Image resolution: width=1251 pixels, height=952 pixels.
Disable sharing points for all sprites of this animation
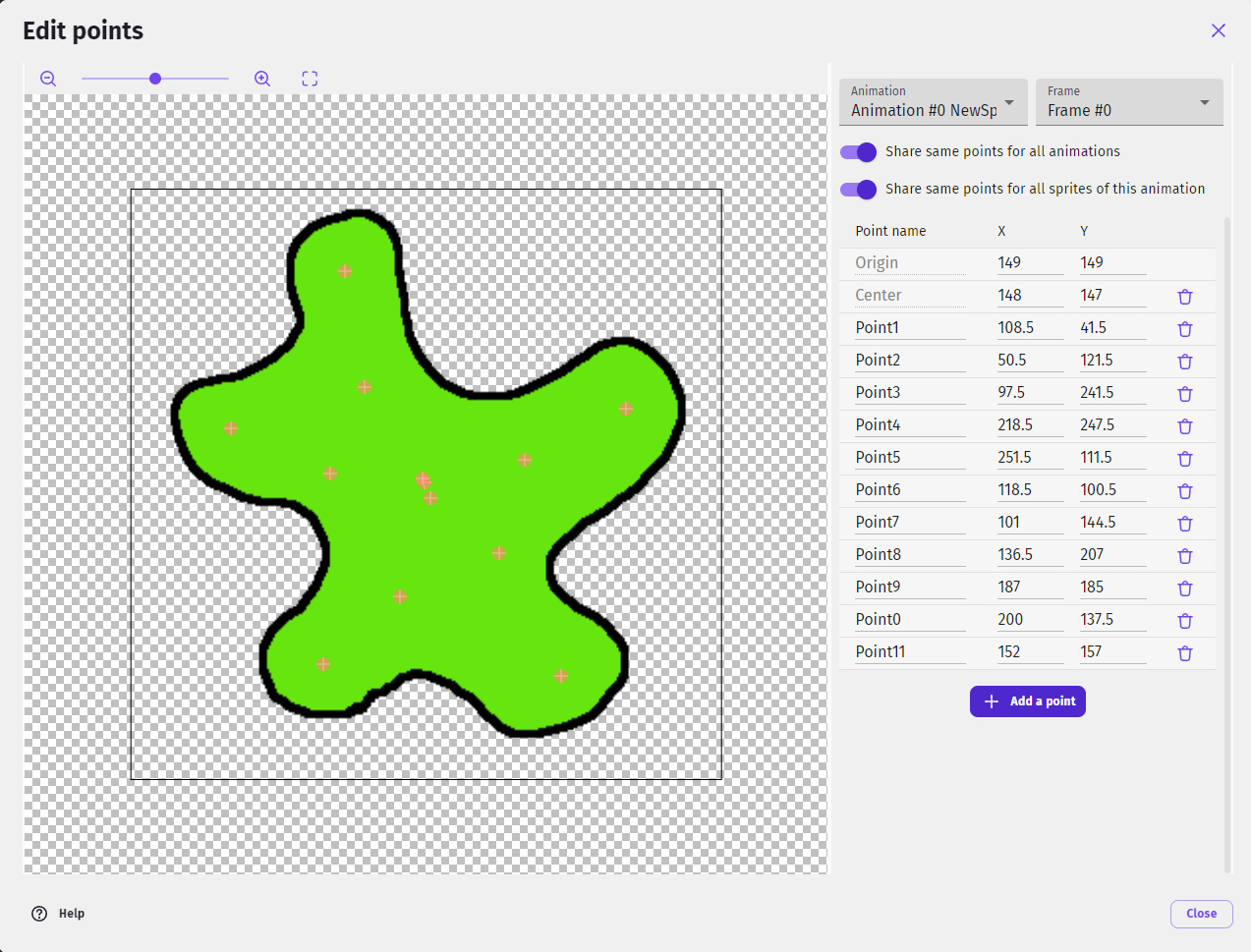pyautogui.click(x=858, y=190)
